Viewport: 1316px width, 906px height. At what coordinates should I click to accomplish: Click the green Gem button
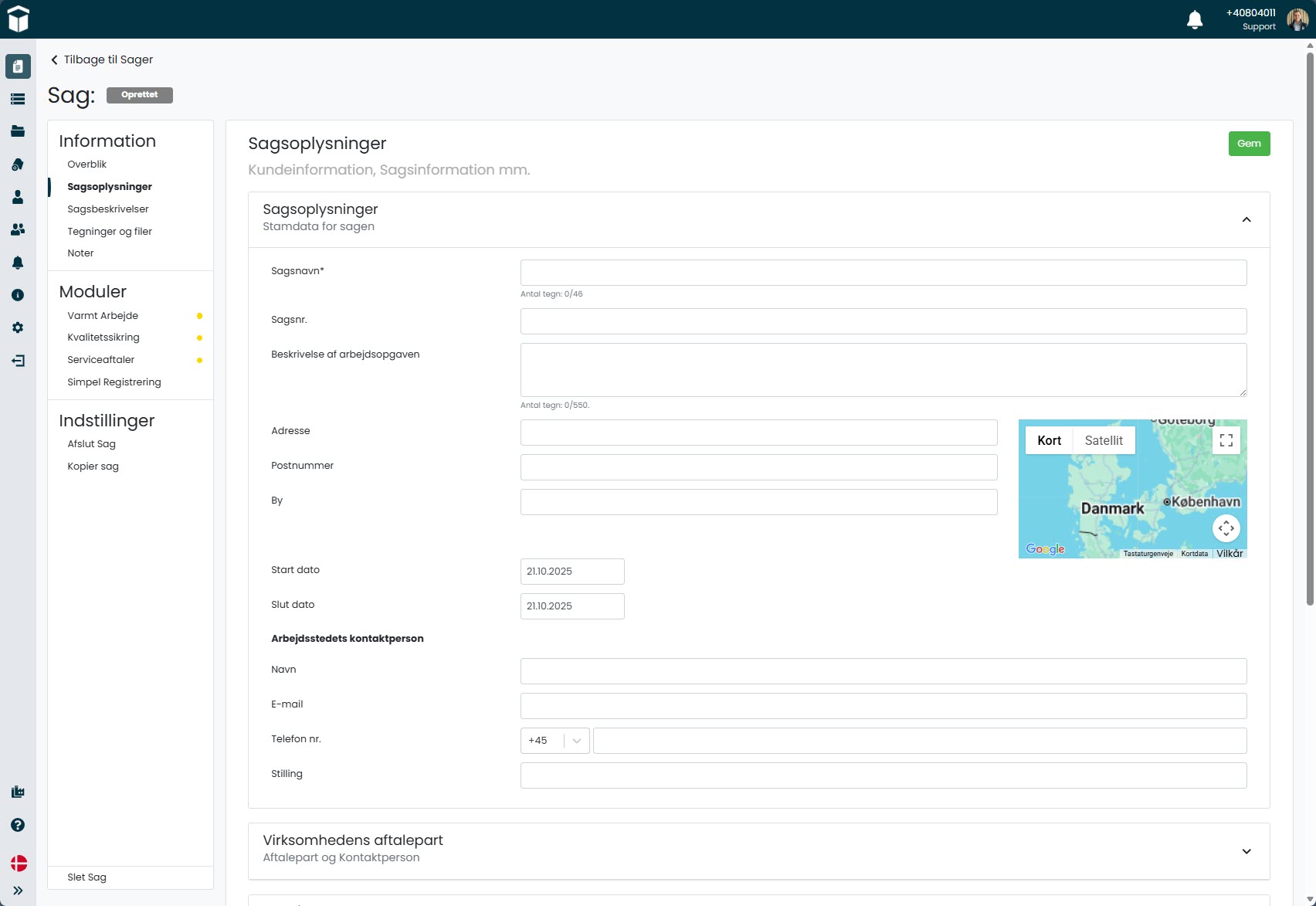point(1249,144)
